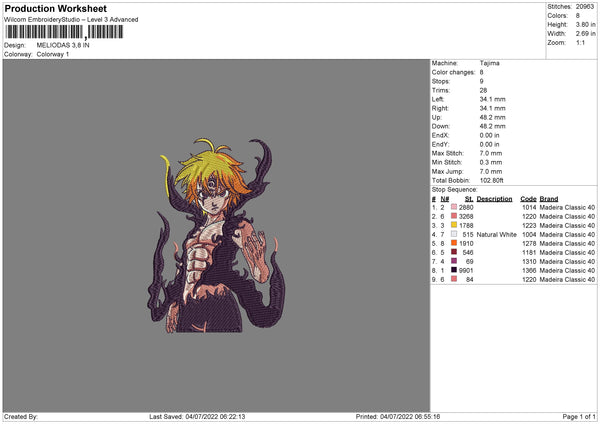Click Madeira Classic 40 in code 1366 row

(567, 271)
